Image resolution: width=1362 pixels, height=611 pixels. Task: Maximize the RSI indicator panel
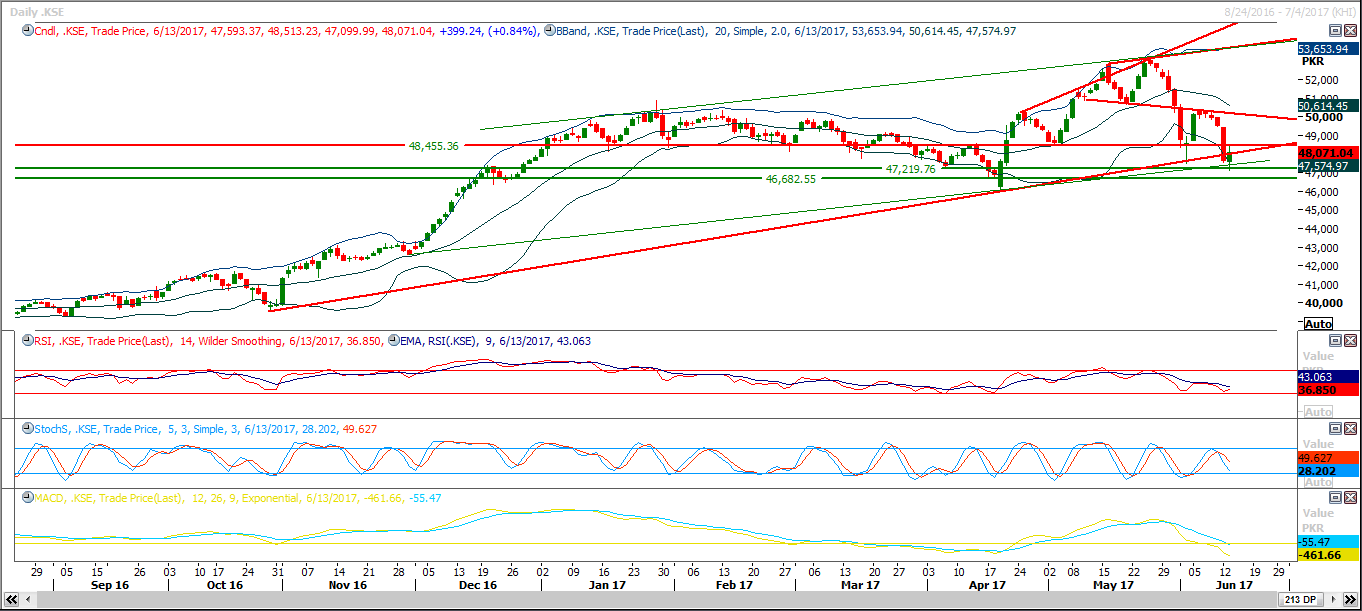pos(1335,341)
